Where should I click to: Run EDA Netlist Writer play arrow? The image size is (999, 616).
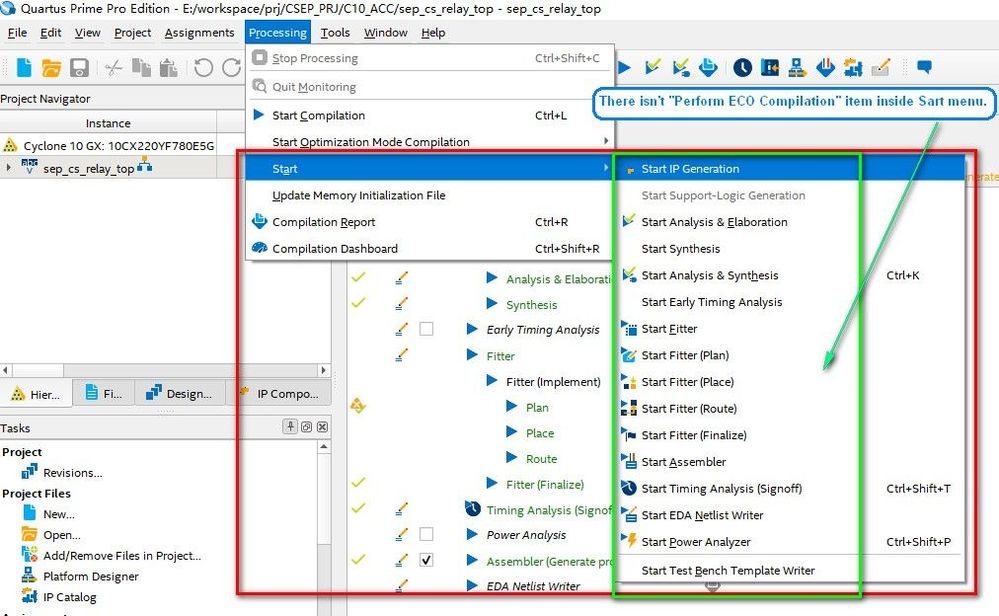(x=472, y=585)
